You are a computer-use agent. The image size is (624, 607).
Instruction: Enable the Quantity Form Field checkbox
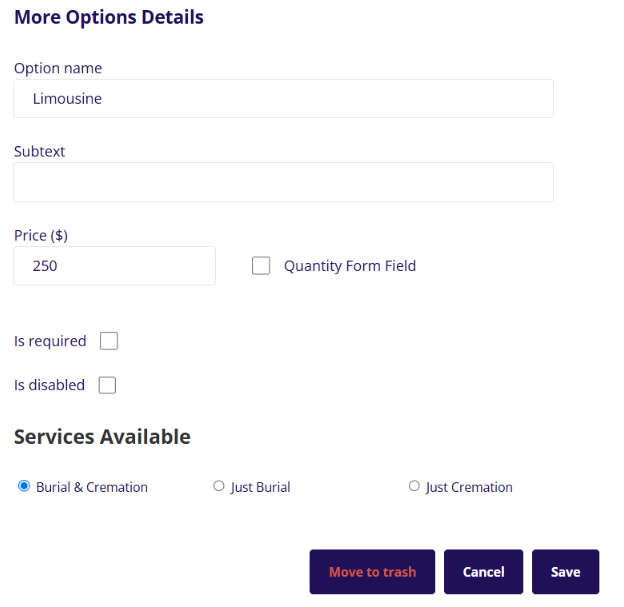(x=261, y=266)
